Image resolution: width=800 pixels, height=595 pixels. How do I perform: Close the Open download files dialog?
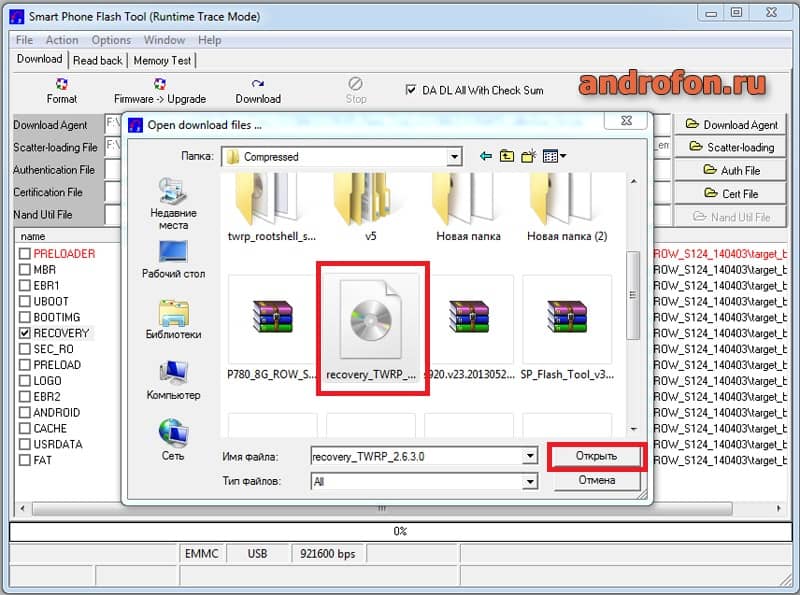(626, 120)
